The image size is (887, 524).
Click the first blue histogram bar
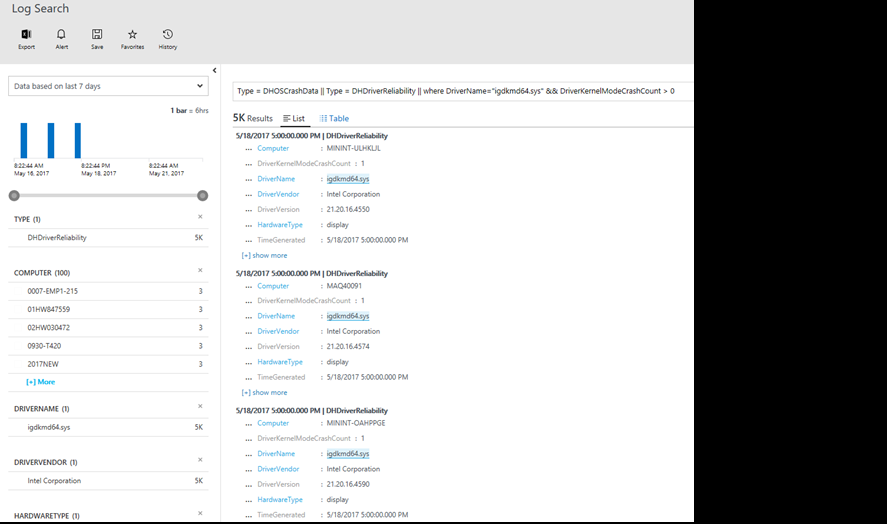coord(24,140)
